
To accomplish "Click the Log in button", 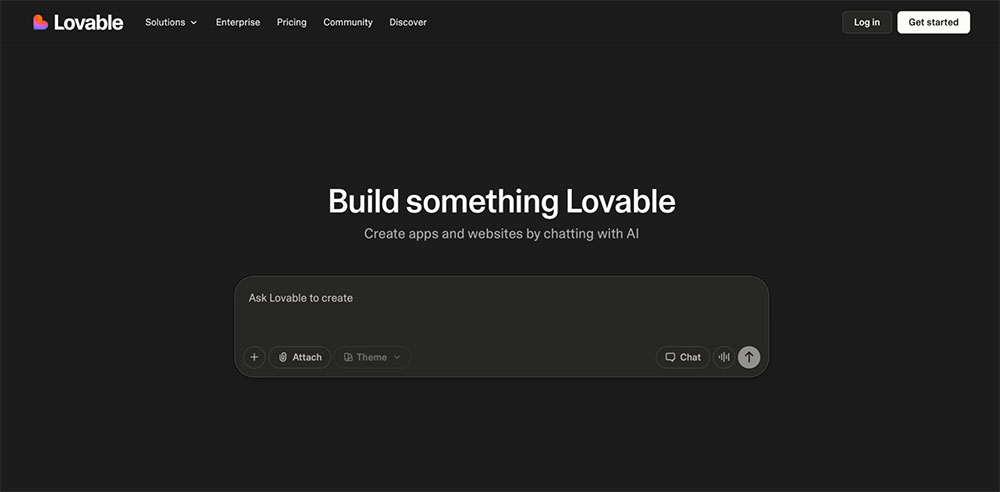I will [867, 22].
